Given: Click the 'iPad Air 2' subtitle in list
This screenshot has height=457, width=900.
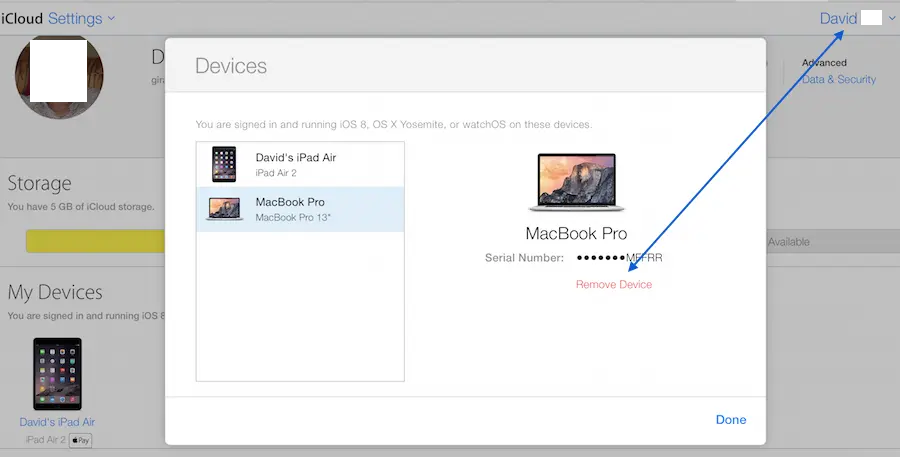Looking at the screenshot, I should tap(276, 173).
